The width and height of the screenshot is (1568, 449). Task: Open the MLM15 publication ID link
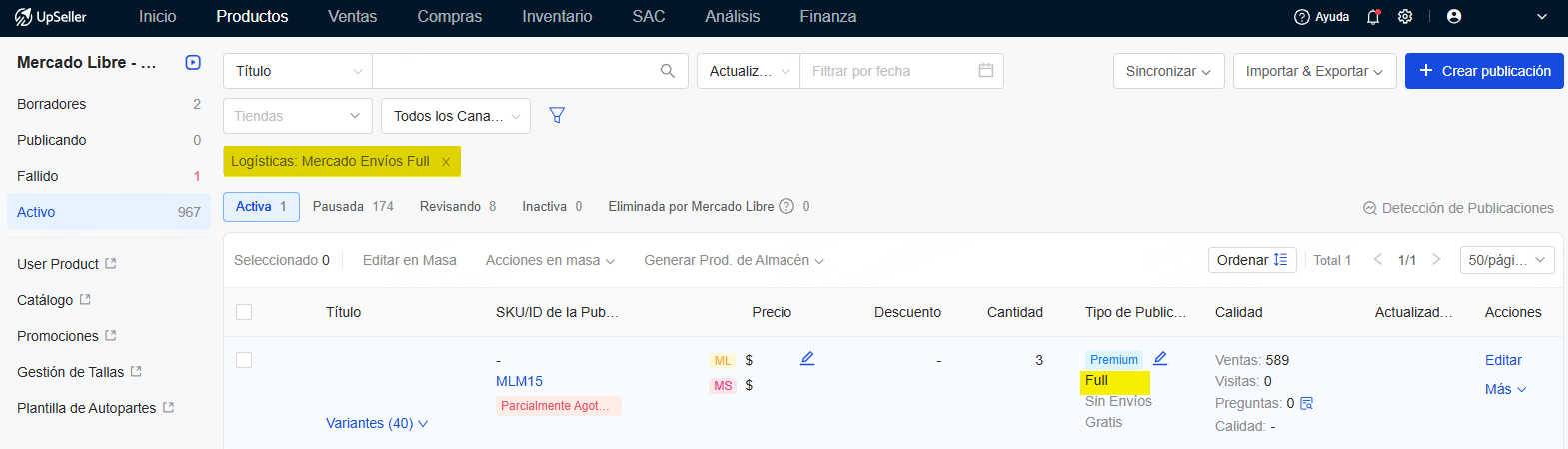pos(519,381)
